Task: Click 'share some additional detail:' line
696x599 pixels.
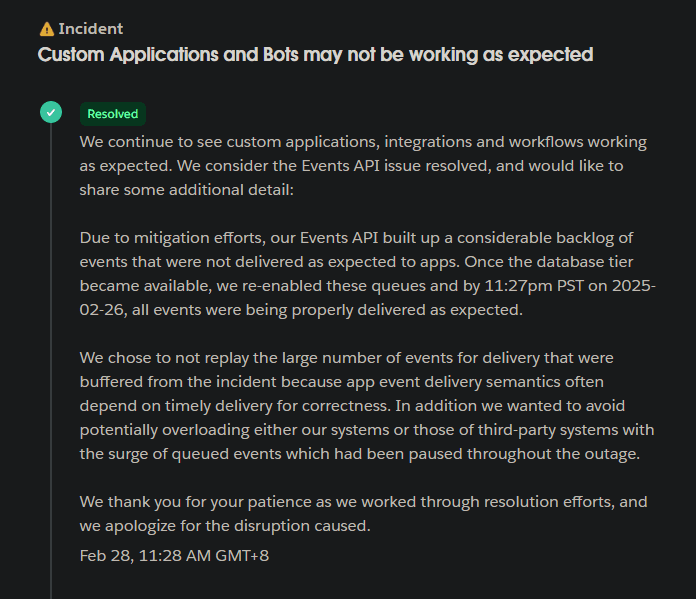Action: [x=187, y=190]
